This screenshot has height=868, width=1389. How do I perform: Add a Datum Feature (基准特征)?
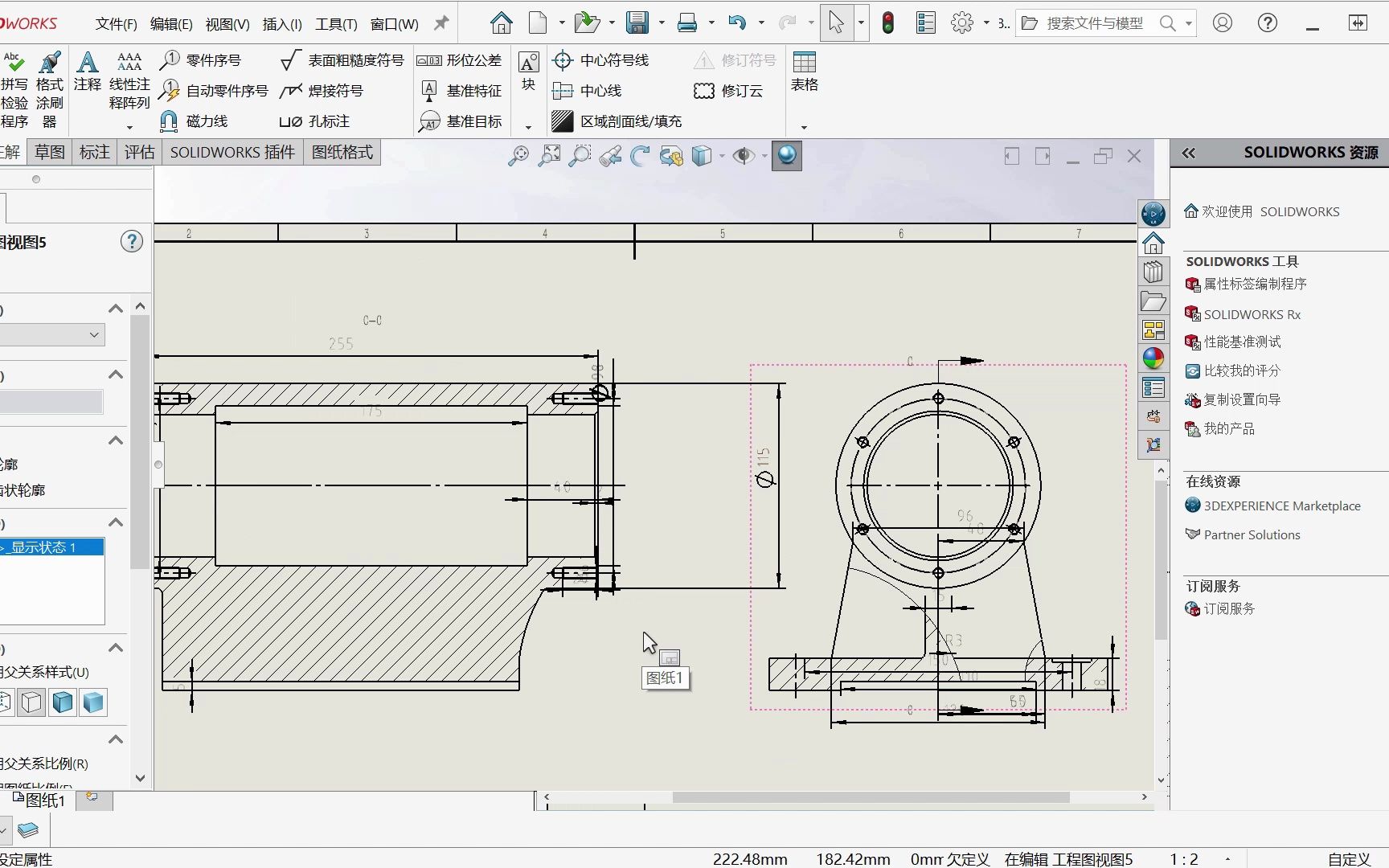coord(461,91)
